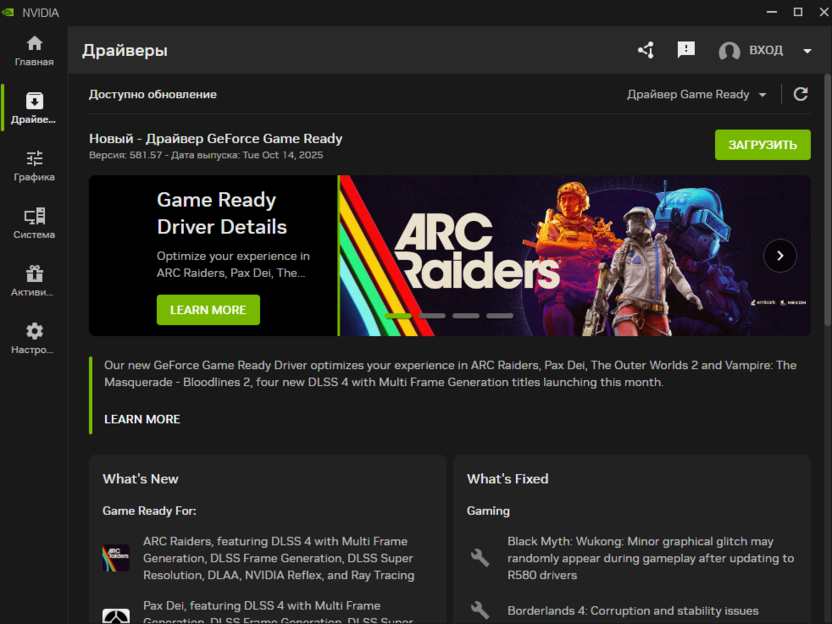
Task: Select the second carousel indicator dot
Action: pyautogui.click(x=433, y=315)
